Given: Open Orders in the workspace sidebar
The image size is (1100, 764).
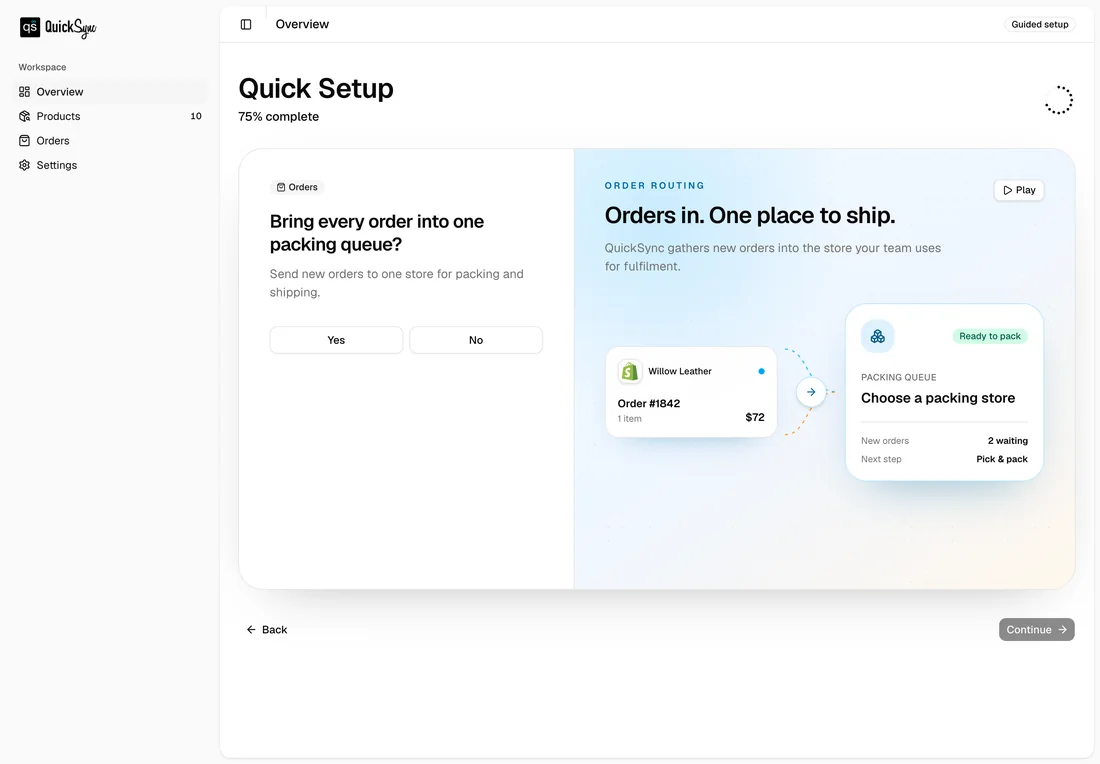Looking at the screenshot, I should point(110,141).
